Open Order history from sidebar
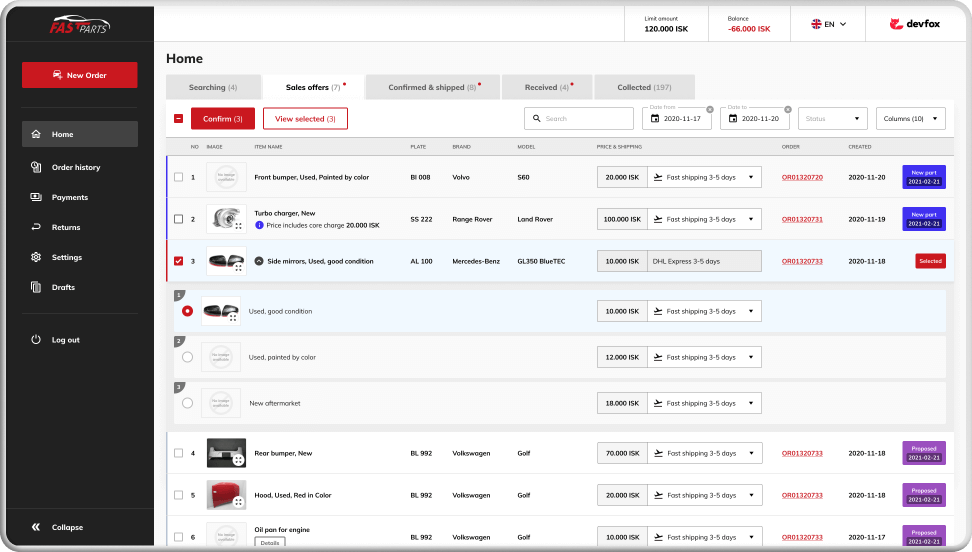This screenshot has width=972, height=552. click(x=76, y=167)
